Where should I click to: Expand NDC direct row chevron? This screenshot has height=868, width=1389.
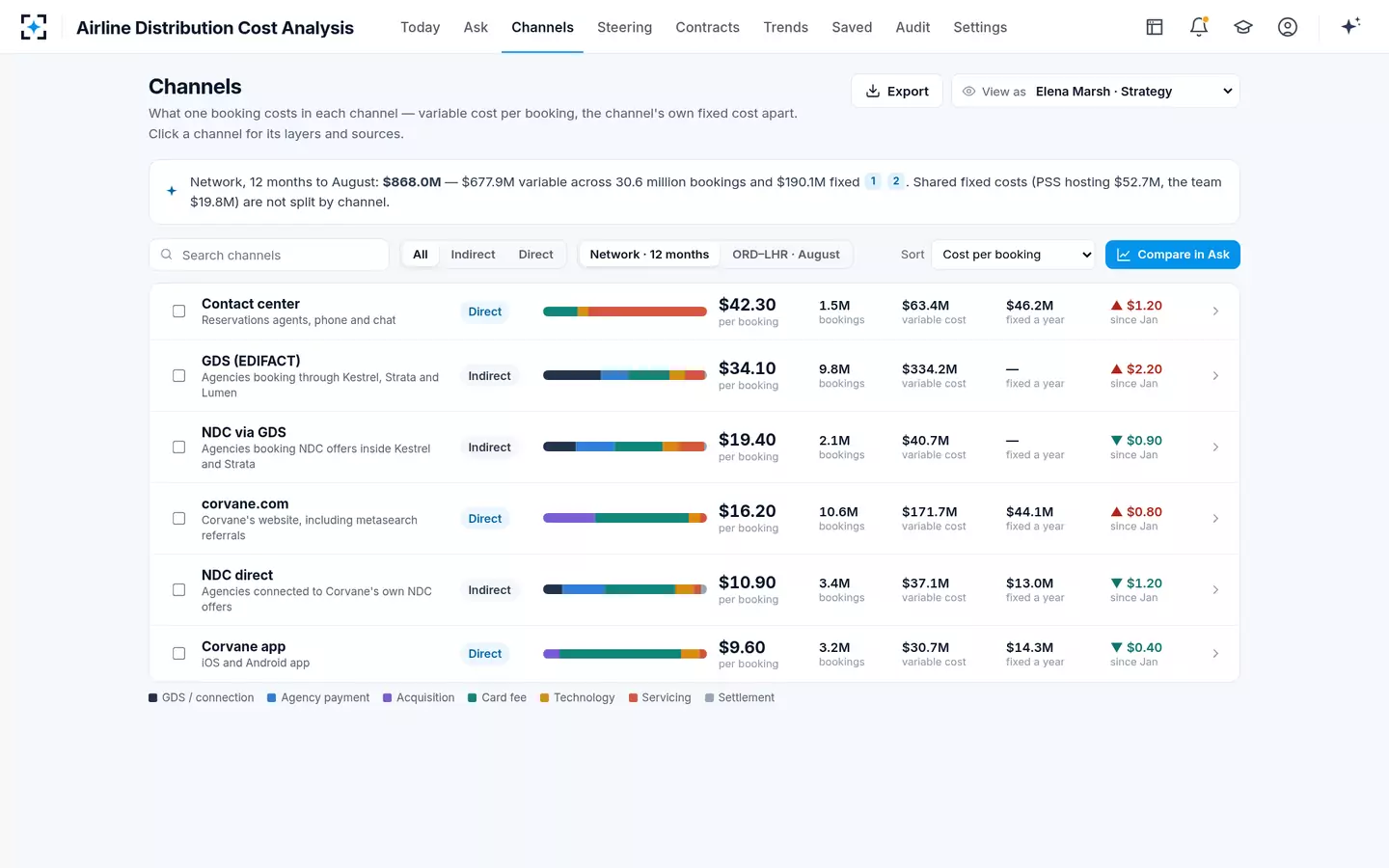(1215, 590)
